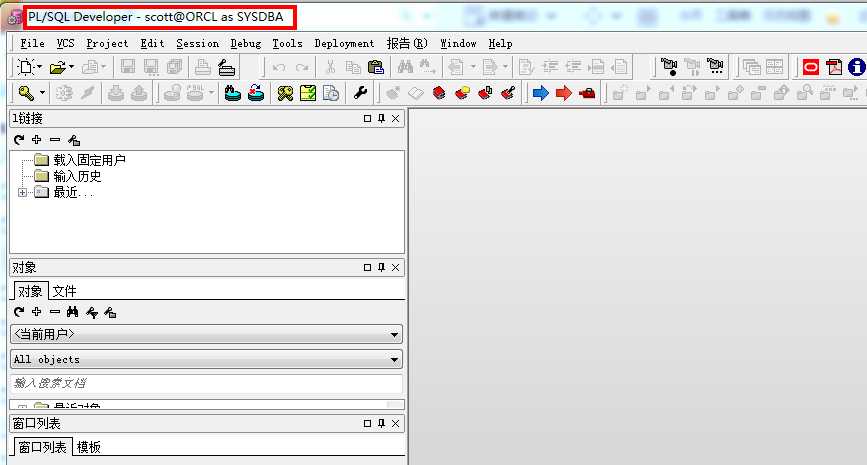Click the blue info About icon

coord(856,67)
